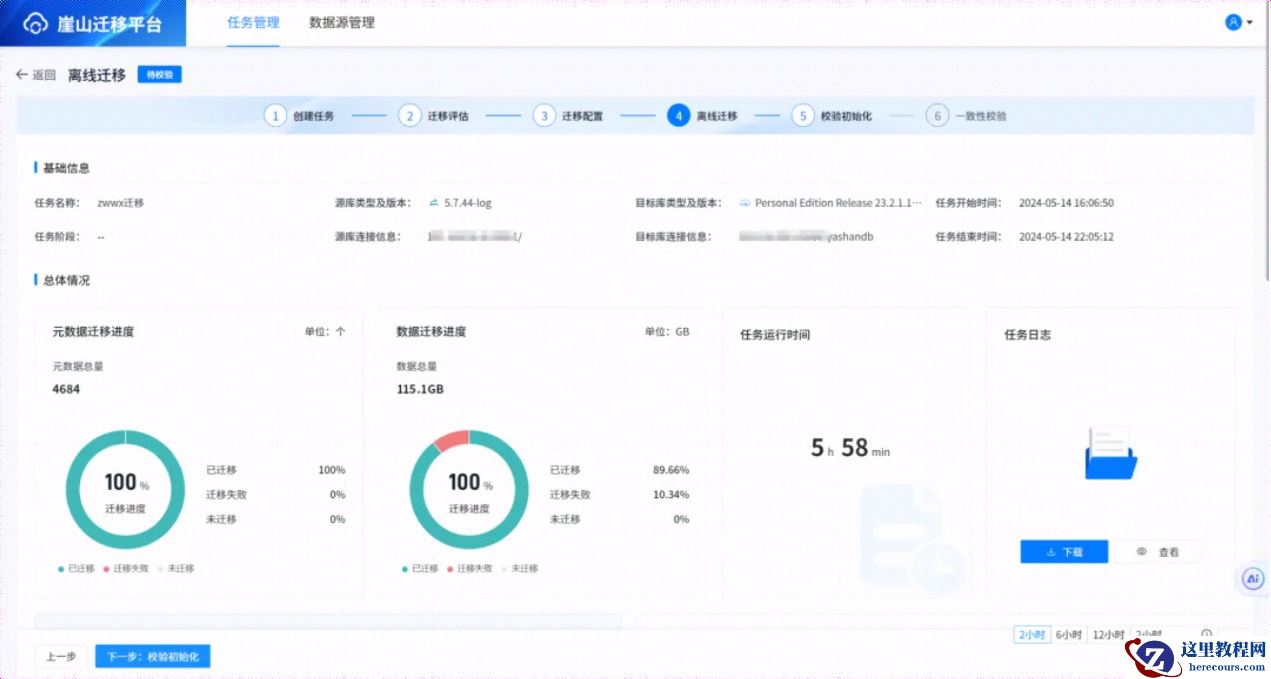Click the 任务运行时间 card title
The image size is (1271, 679).
click(x=775, y=335)
